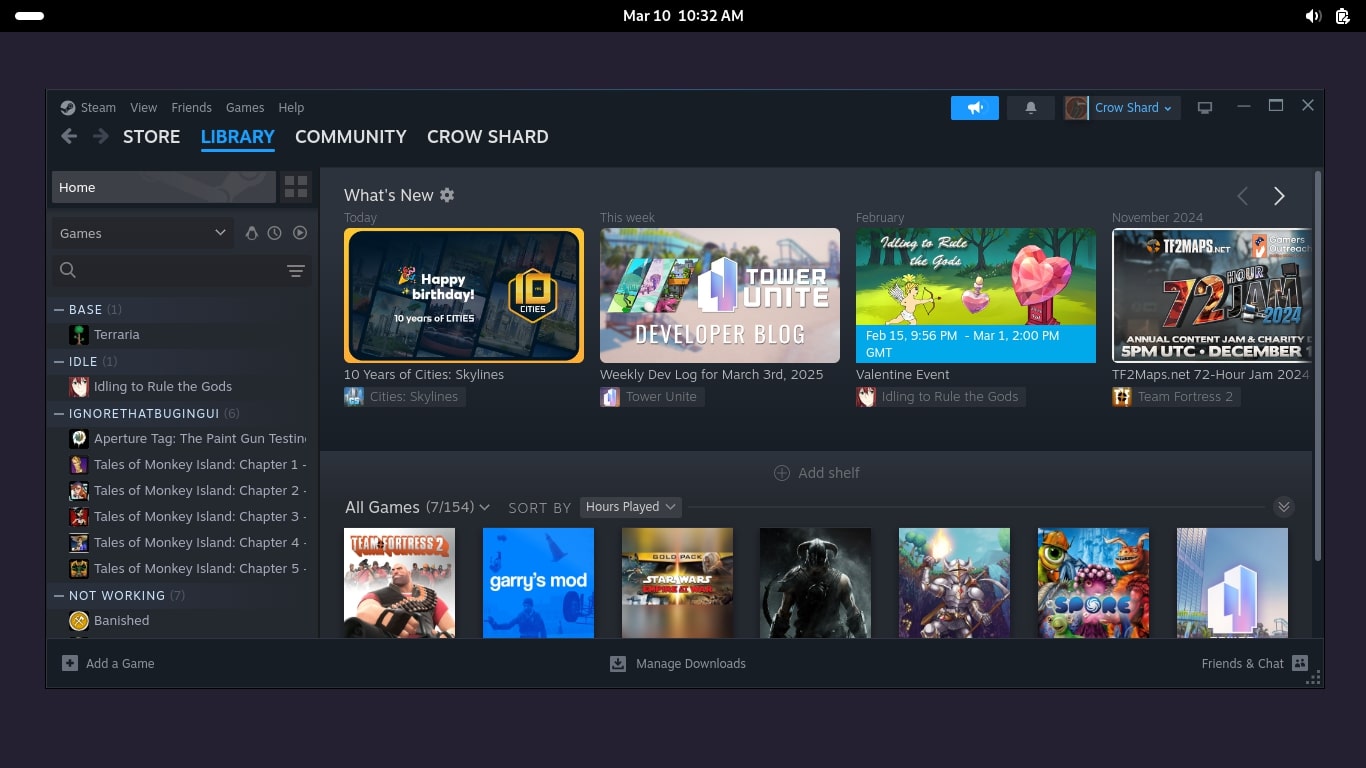The height and width of the screenshot is (768, 1366).
Task: Open the system volume indicator
Action: (1313, 16)
